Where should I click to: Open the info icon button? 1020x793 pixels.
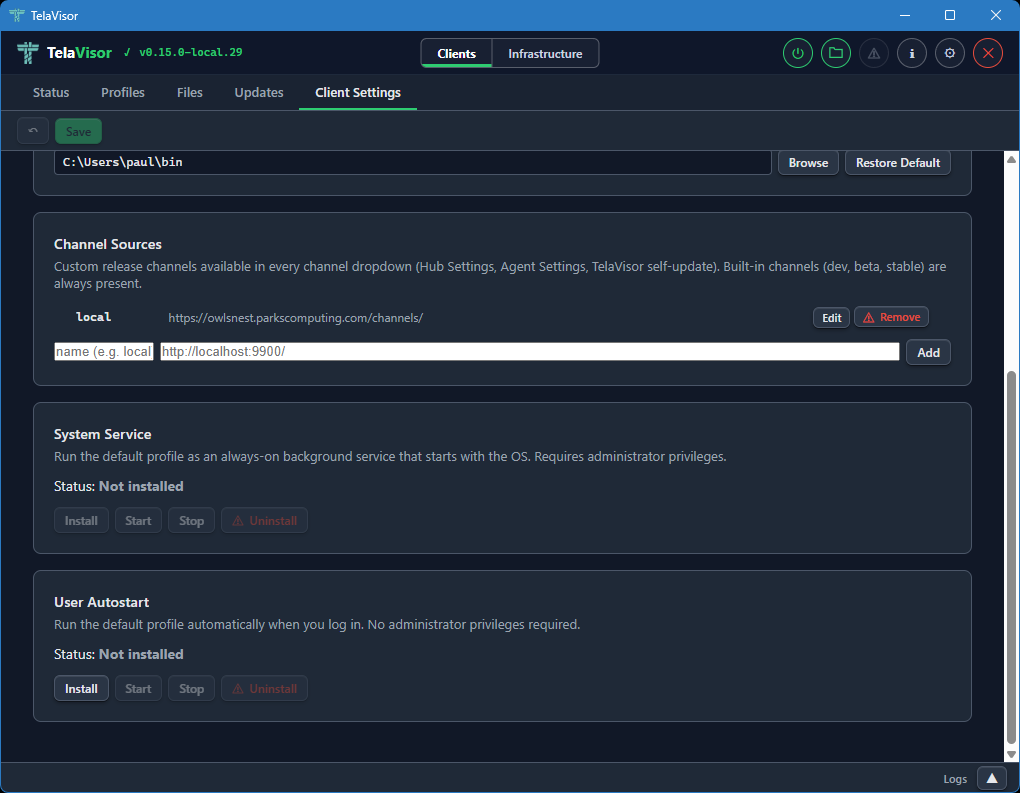(x=912, y=53)
